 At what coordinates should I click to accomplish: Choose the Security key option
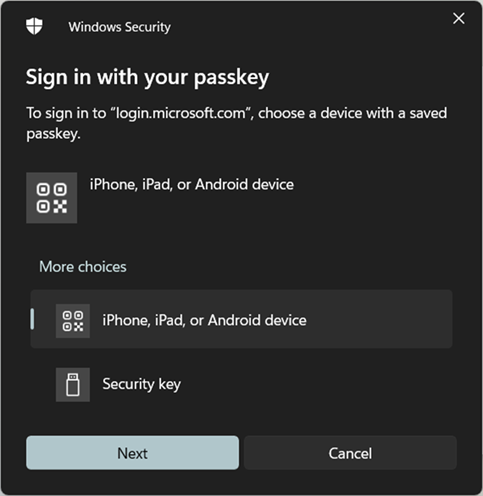241,384
